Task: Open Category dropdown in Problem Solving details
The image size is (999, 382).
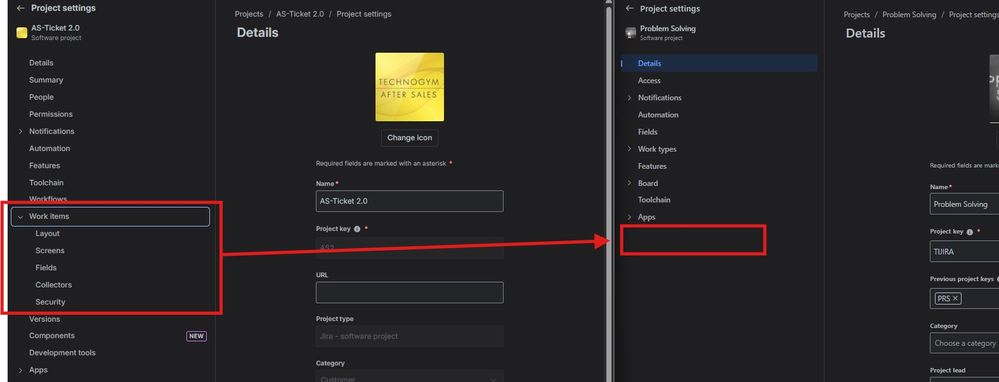Action: click(965, 343)
